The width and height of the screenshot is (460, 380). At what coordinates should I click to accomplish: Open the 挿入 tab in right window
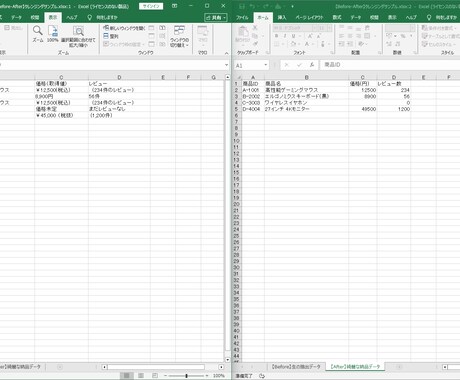(282, 17)
